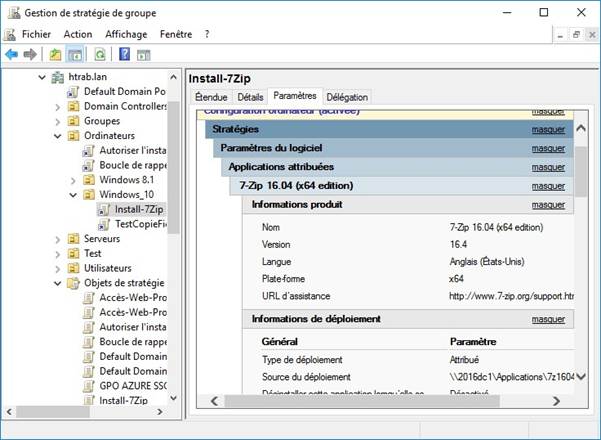Select Install-7Zip under Windows_10
The image size is (601, 440).
[x=139, y=210]
